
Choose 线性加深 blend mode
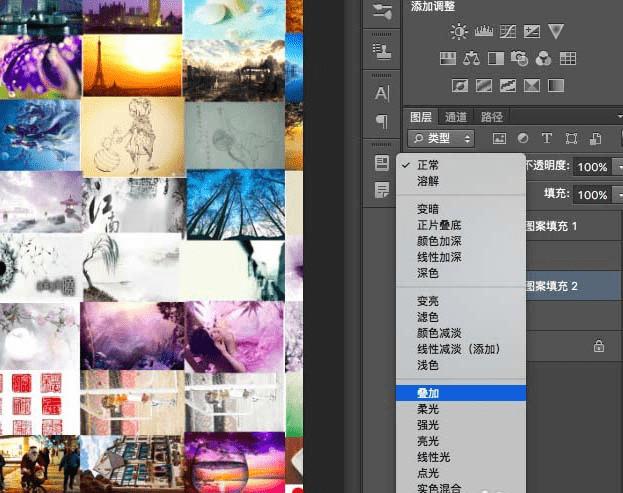click(461, 257)
